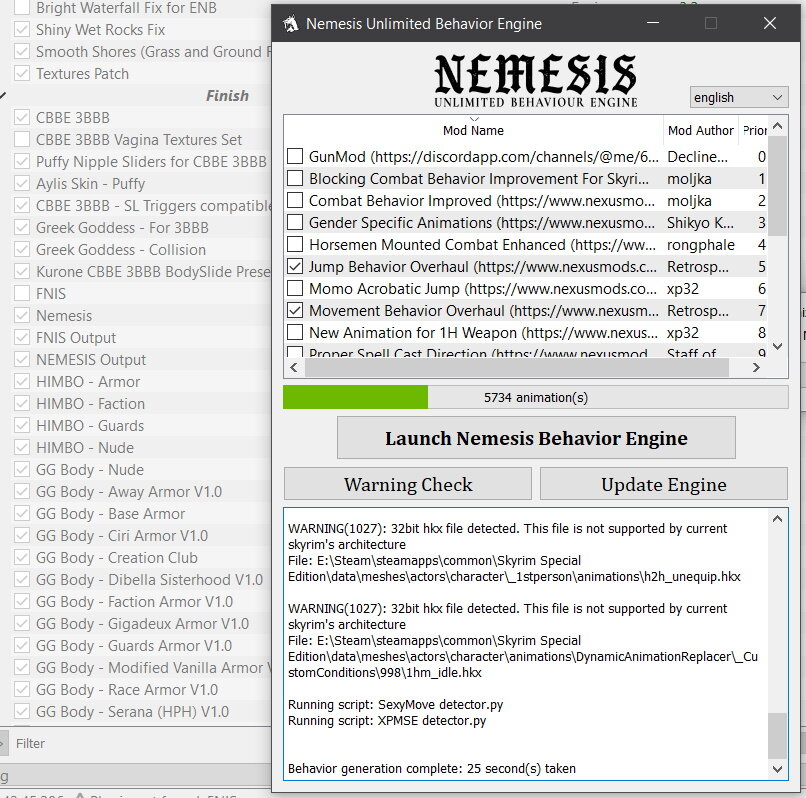Click the mod list vertical scrollbar thumb

[x=778, y=186]
